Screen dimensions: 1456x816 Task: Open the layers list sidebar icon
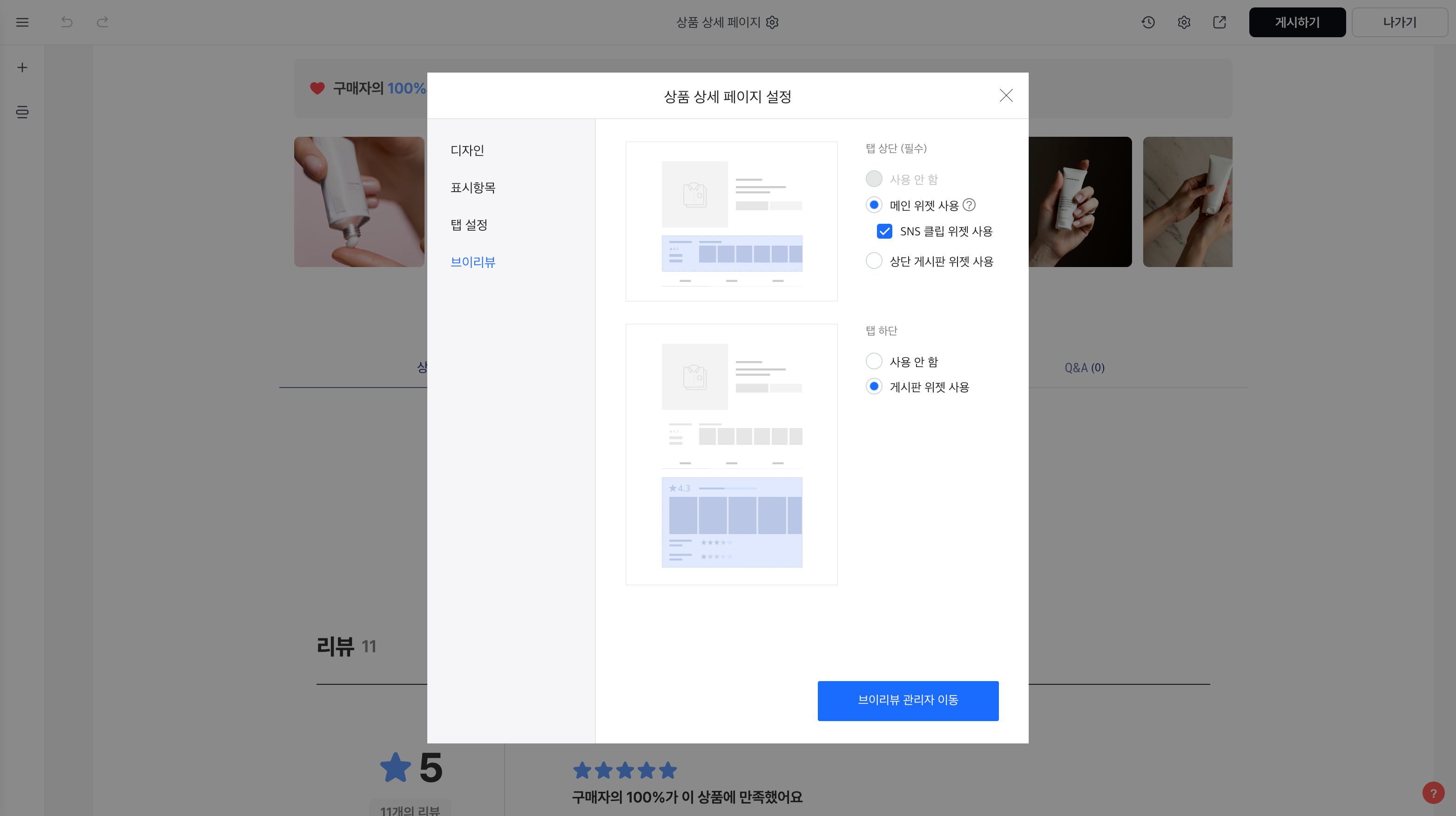point(22,112)
